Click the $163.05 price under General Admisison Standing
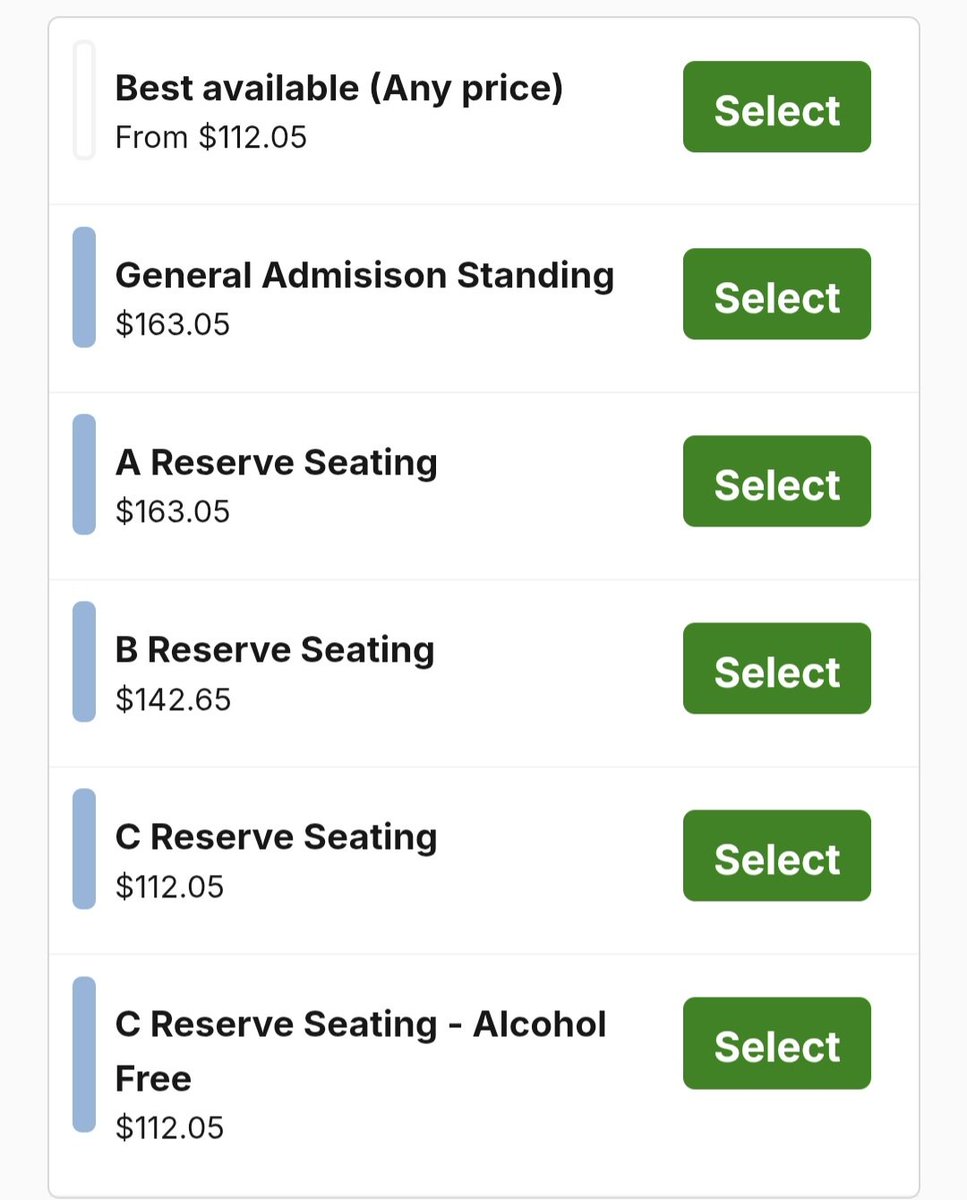The height and width of the screenshot is (1200, 967). (x=172, y=324)
